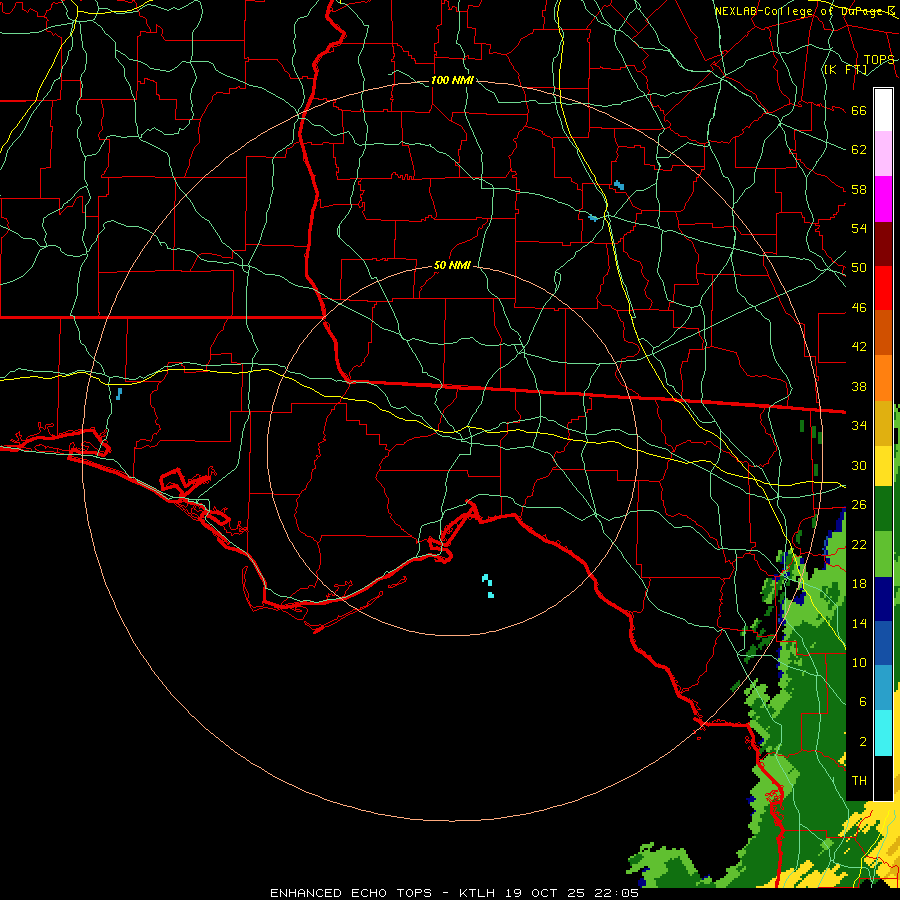
Task: Click the legend value "46"
Action: pyautogui.click(x=859, y=308)
